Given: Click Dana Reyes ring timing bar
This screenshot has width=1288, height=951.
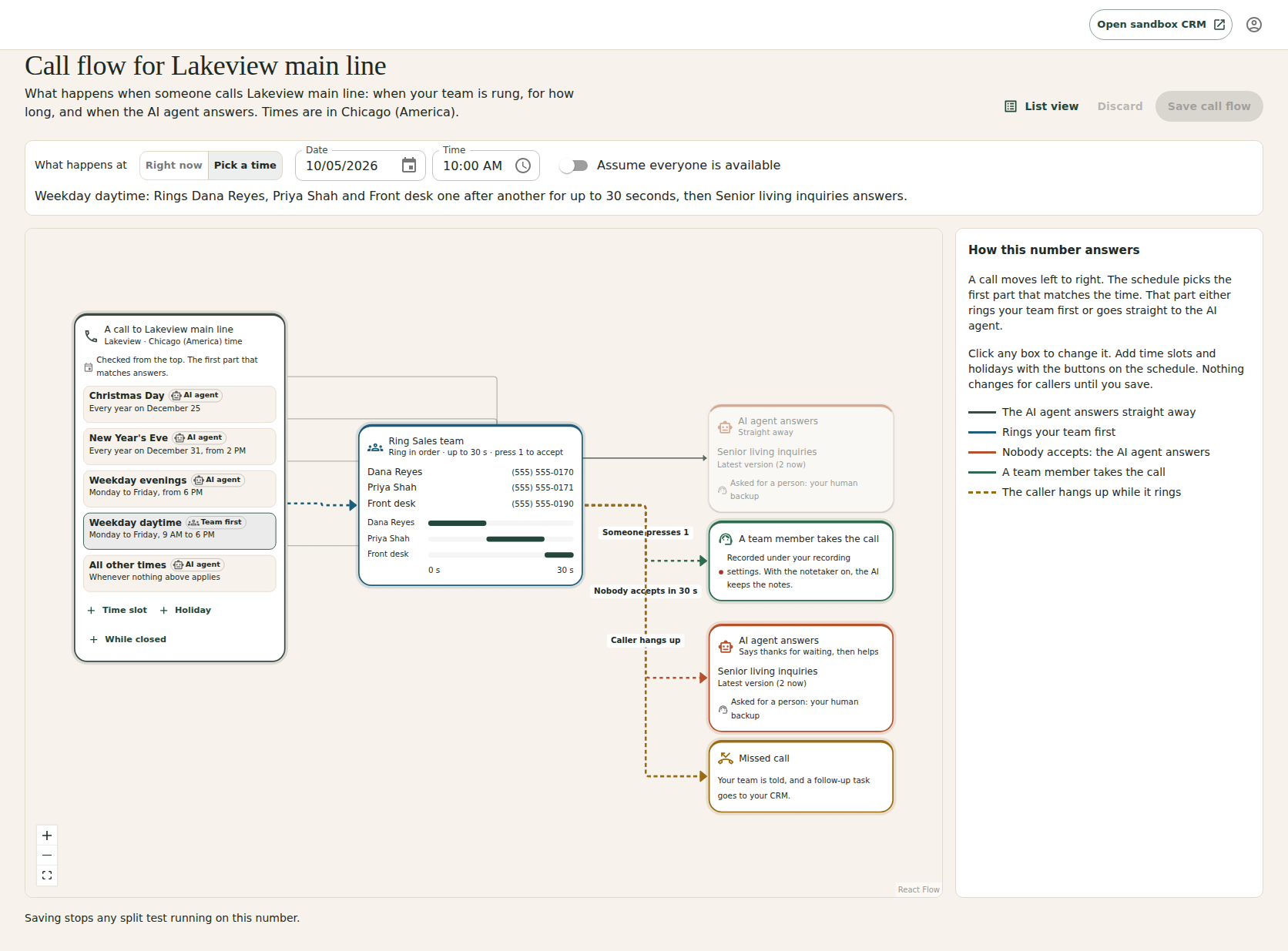Looking at the screenshot, I should (458, 523).
